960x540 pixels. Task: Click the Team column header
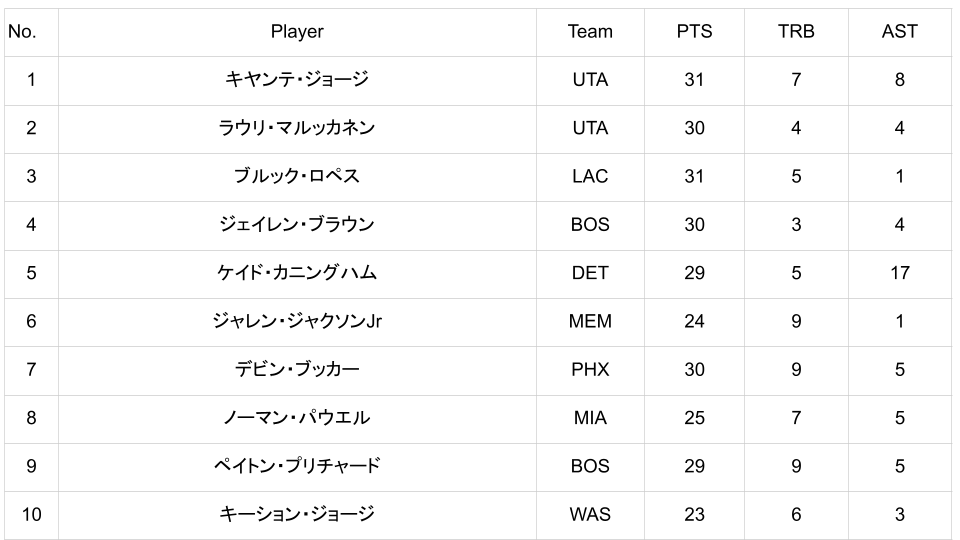point(590,32)
